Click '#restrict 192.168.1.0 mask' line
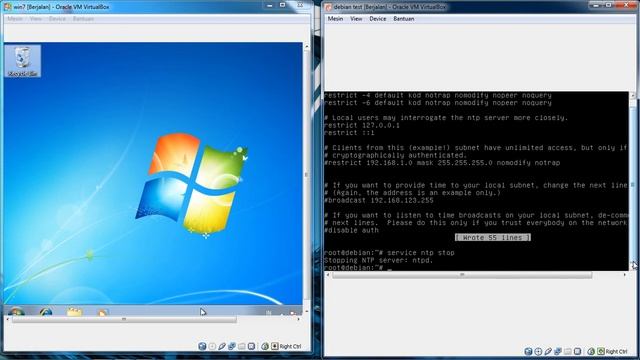 [x=442, y=163]
